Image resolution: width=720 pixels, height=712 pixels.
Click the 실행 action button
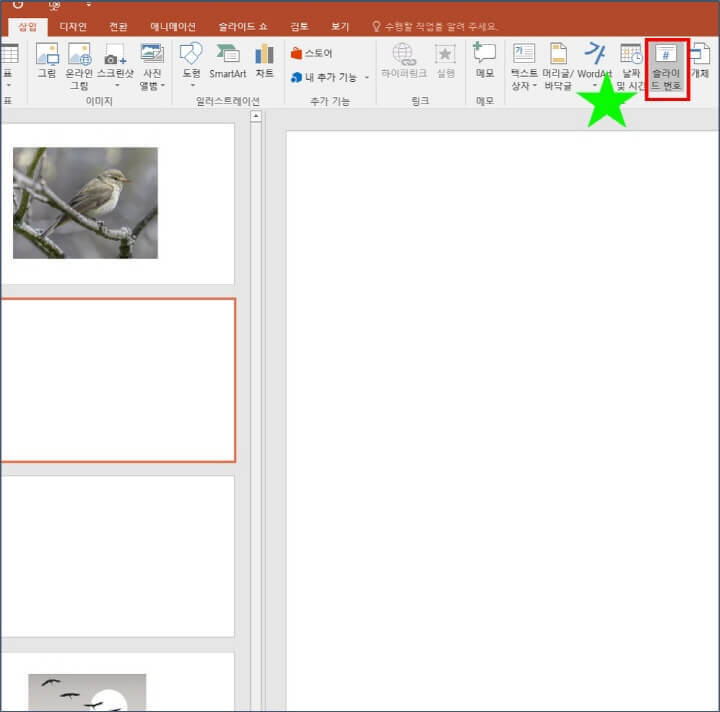[445, 61]
